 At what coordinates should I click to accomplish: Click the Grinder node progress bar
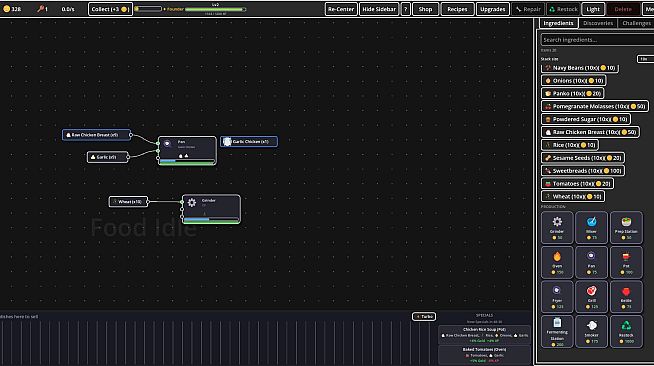tap(211, 219)
